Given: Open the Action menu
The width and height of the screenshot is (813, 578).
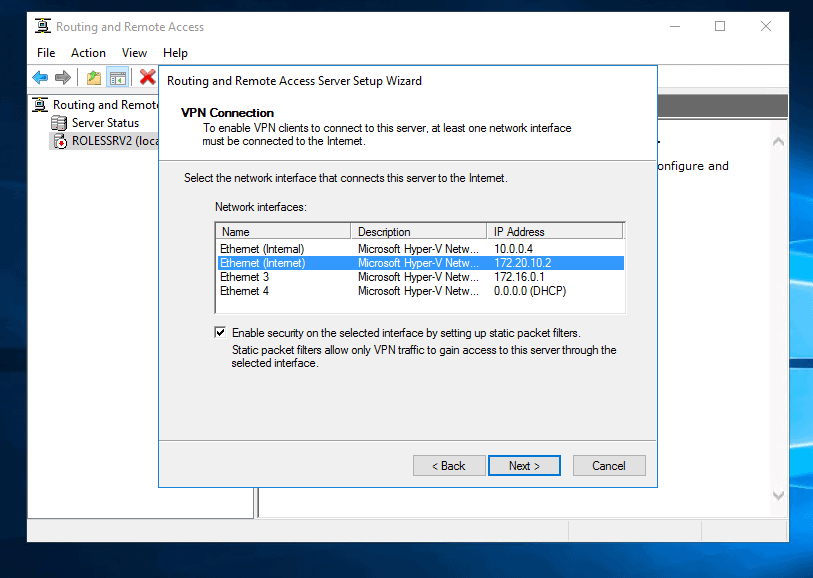Looking at the screenshot, I should click(x=88, y=53).
